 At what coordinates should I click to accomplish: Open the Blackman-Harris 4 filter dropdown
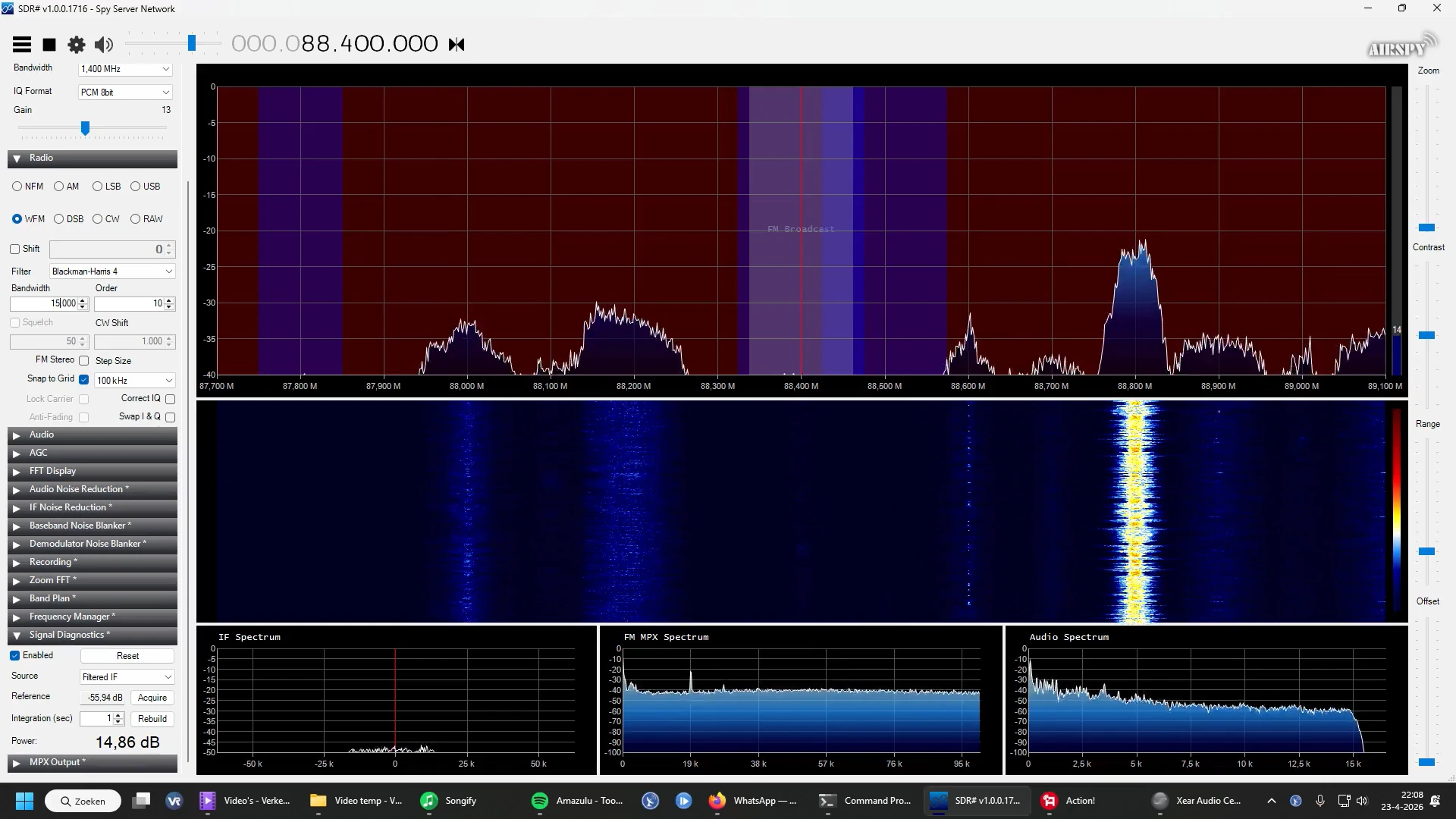click(x=112, y=271)
